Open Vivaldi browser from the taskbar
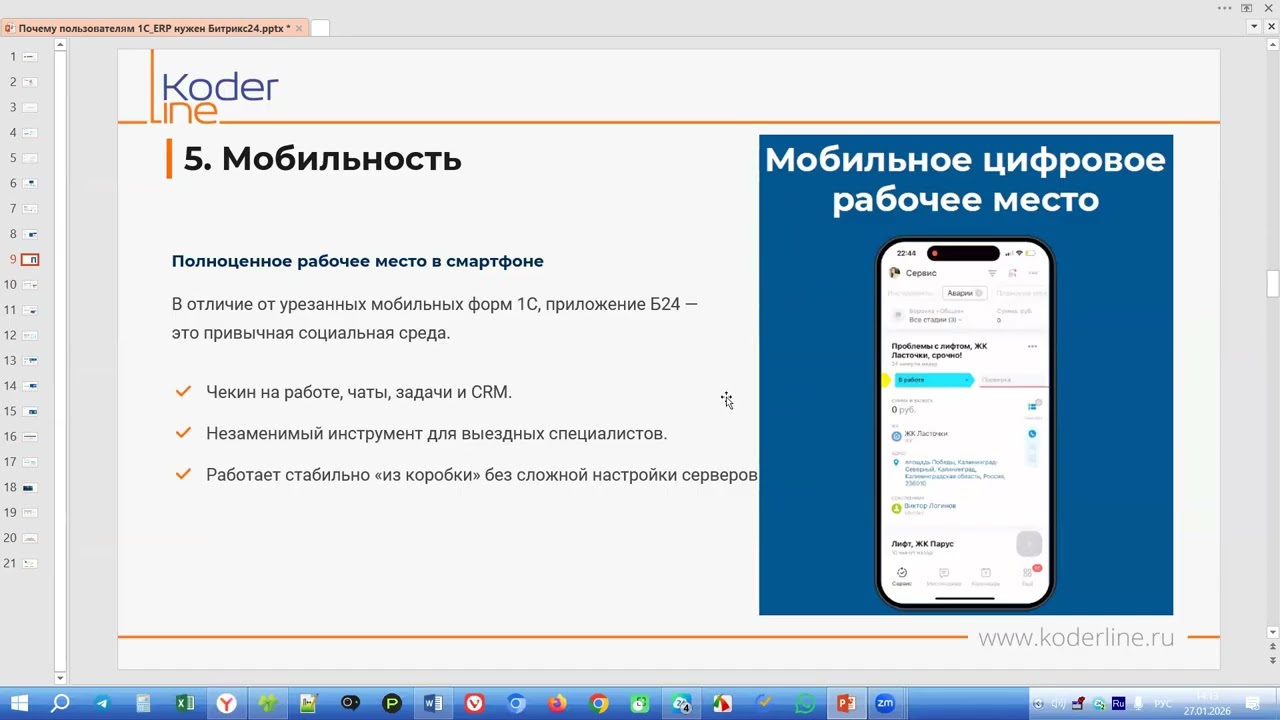This screenshot has width=1280, height=720. coord(475,704)
